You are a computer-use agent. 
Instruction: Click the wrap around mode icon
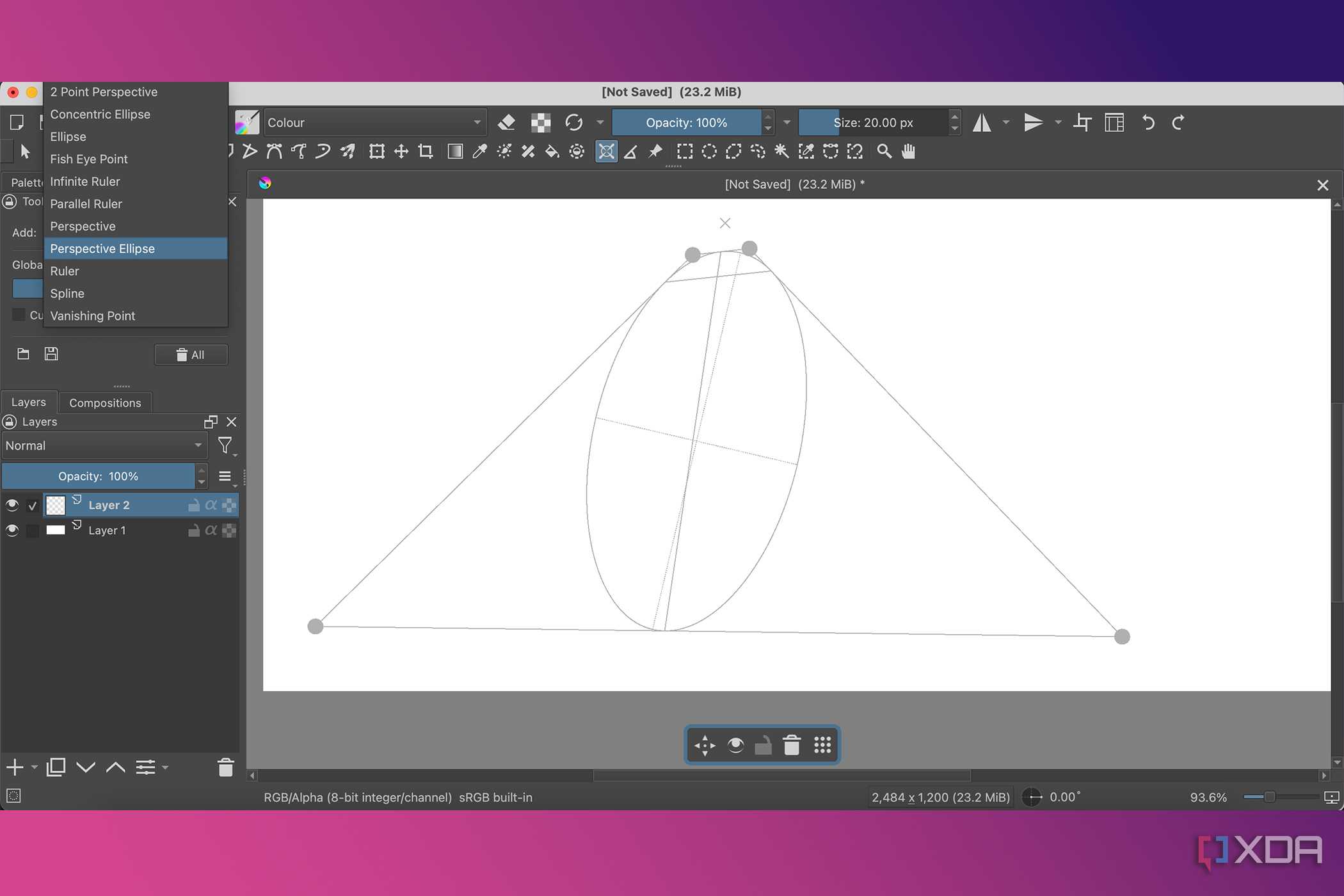pyautogui.click(x=1082, y=122)
